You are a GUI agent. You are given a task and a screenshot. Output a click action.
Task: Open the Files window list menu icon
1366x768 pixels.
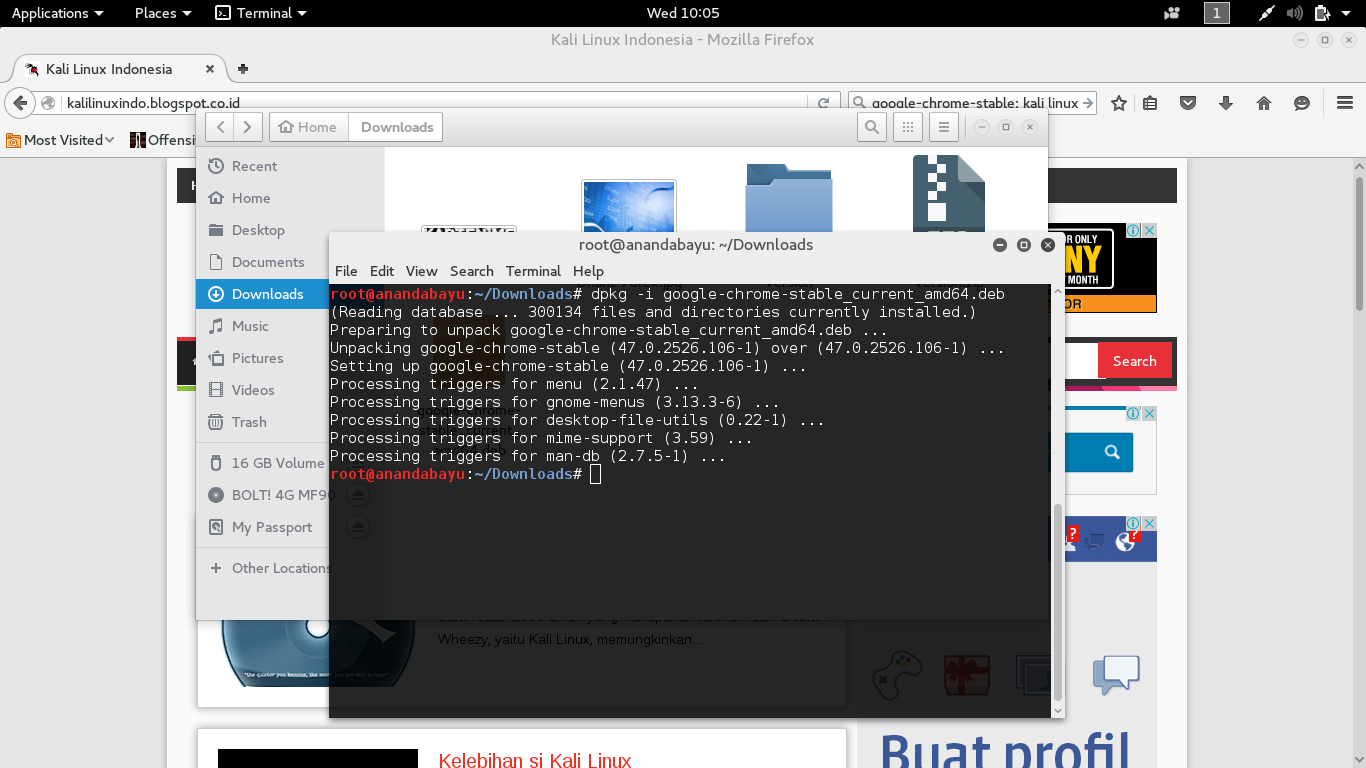(x=944, y=127)
